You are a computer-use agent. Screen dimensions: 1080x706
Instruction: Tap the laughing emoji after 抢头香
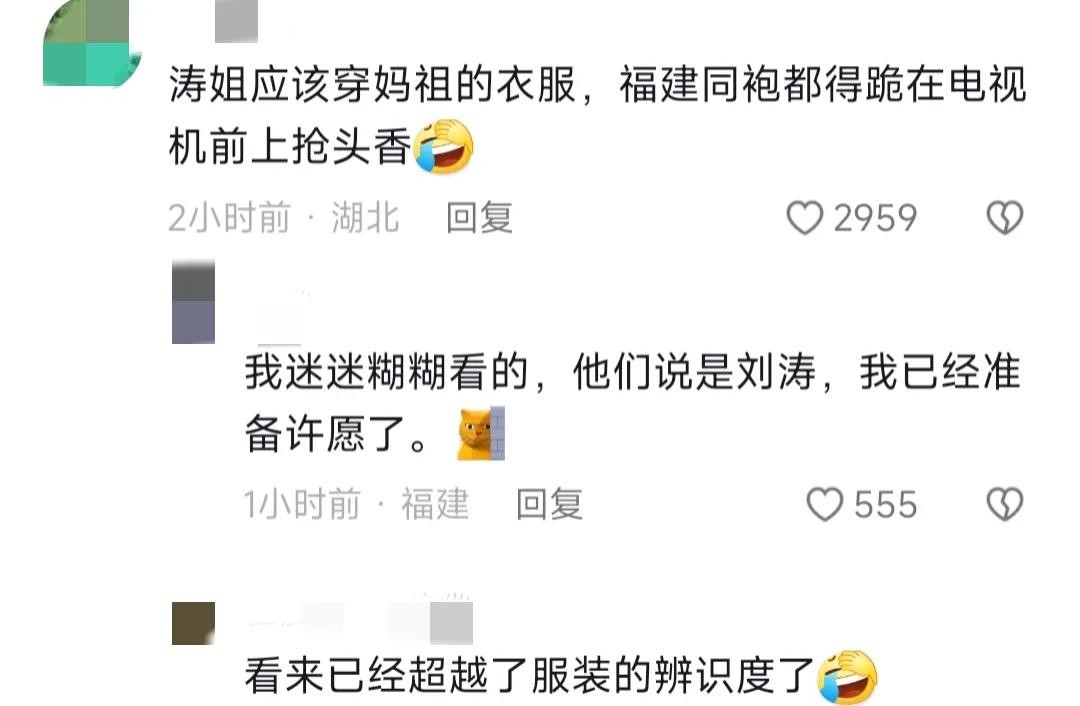point(444,146)
